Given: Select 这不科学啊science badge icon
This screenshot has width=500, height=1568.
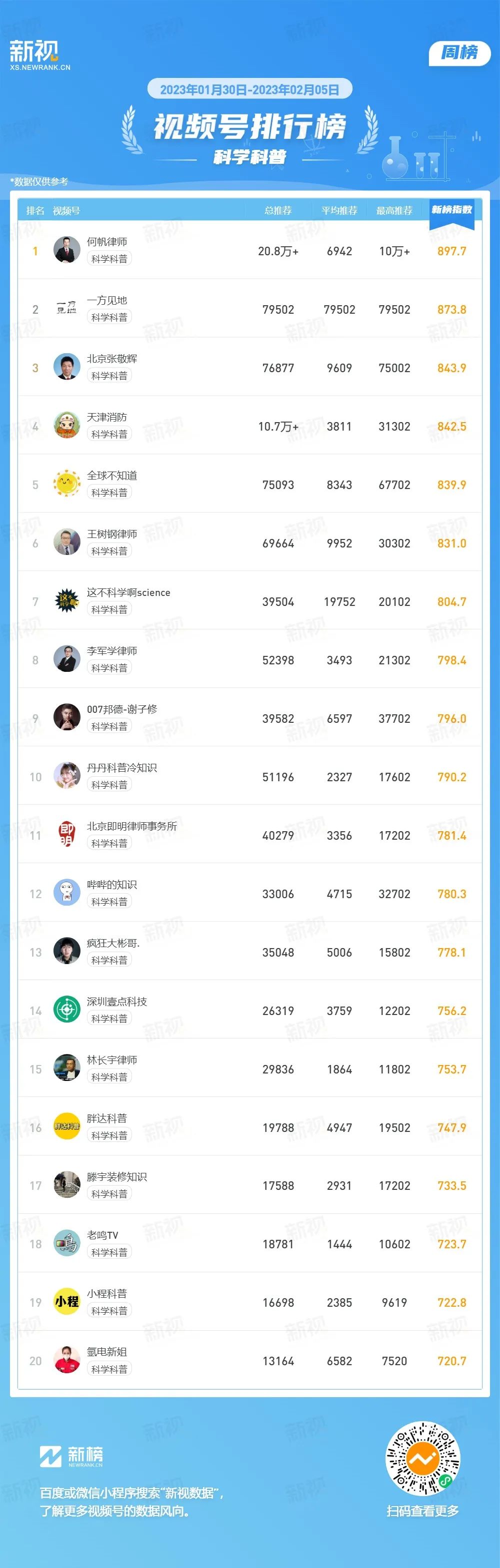Looking at the screenshot, I should tap(67, 601).
